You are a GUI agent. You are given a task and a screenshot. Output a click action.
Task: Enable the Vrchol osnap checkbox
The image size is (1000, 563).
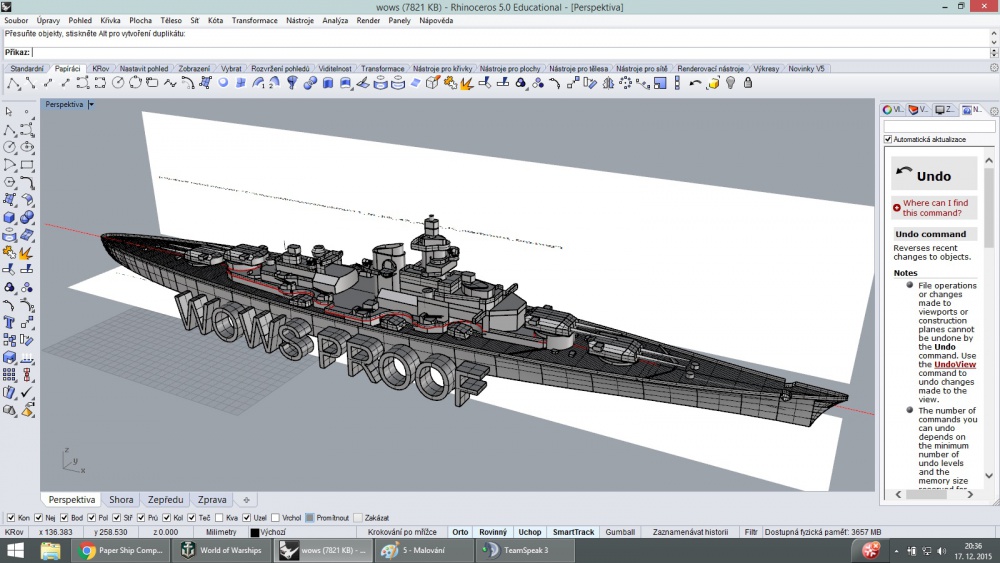click(x=275, y=518)
